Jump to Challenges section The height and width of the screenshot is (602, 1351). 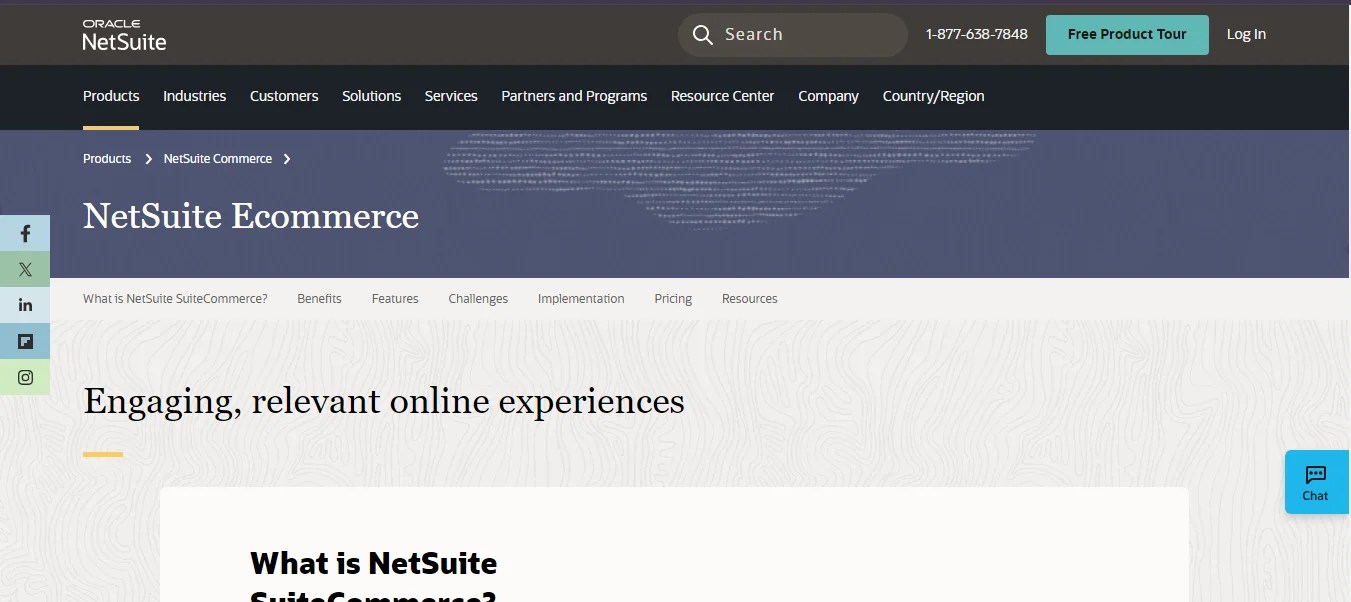pyautogui.click(x=478, y=299)
